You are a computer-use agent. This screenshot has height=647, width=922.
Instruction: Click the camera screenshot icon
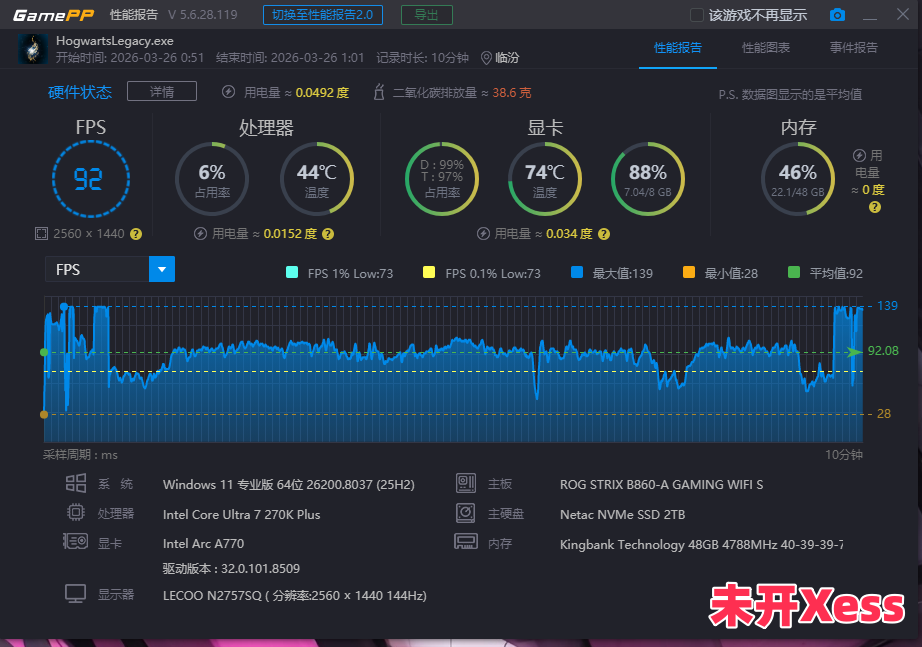(x=837, y=15)
